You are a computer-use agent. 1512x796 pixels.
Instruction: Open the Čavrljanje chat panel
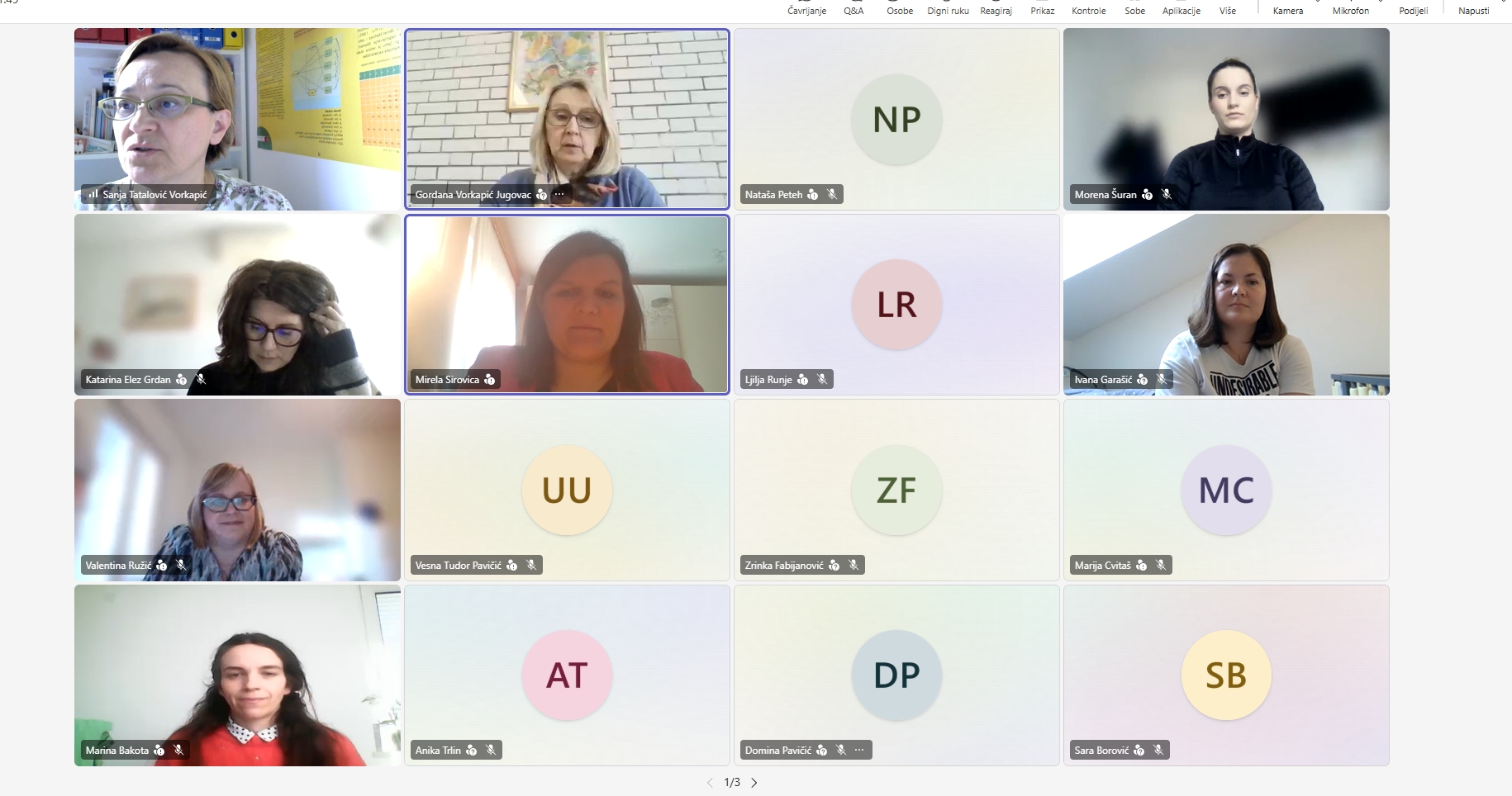tap(806, 8)
